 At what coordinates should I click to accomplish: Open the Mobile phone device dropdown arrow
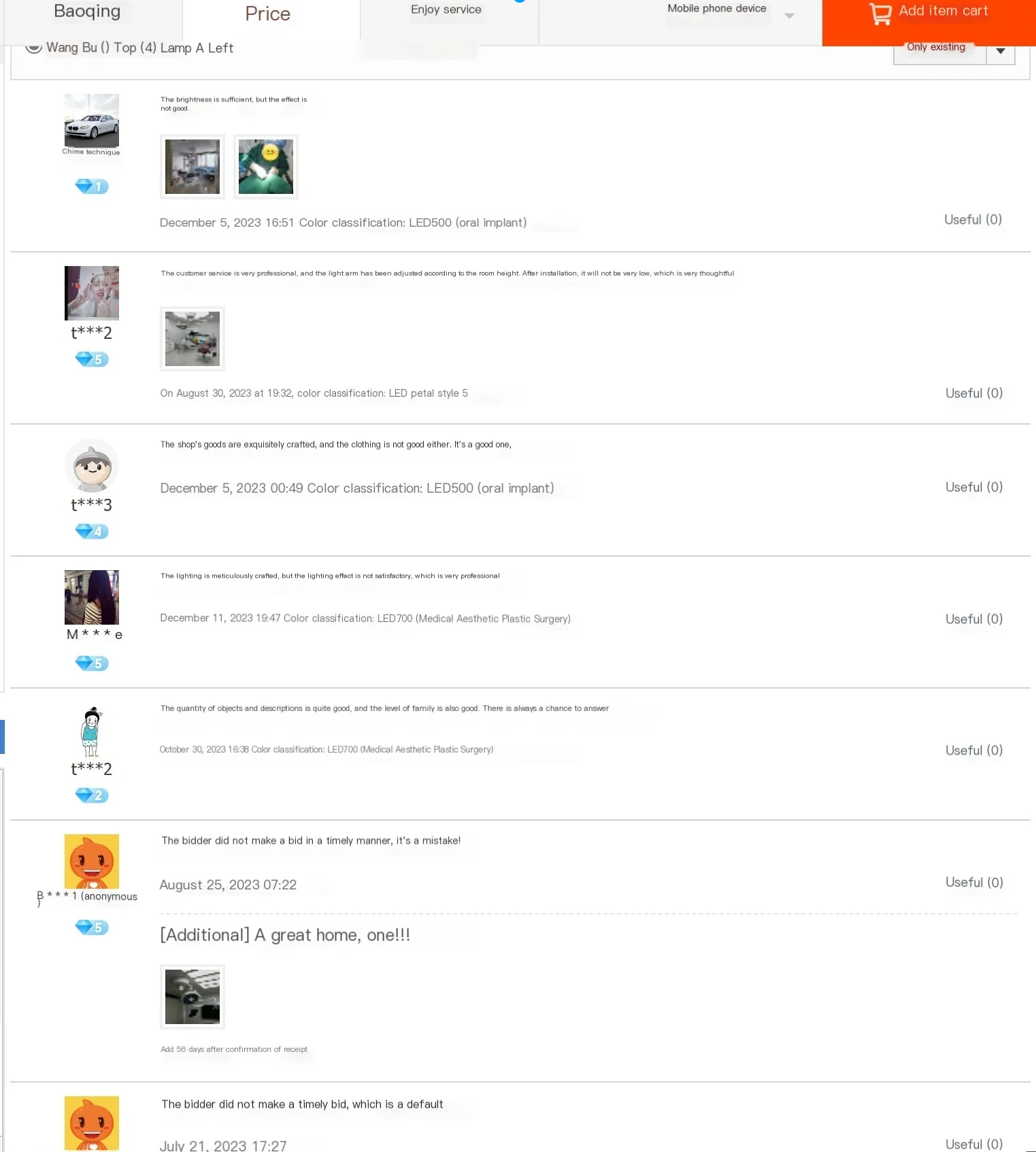click(x=789, y=16)
